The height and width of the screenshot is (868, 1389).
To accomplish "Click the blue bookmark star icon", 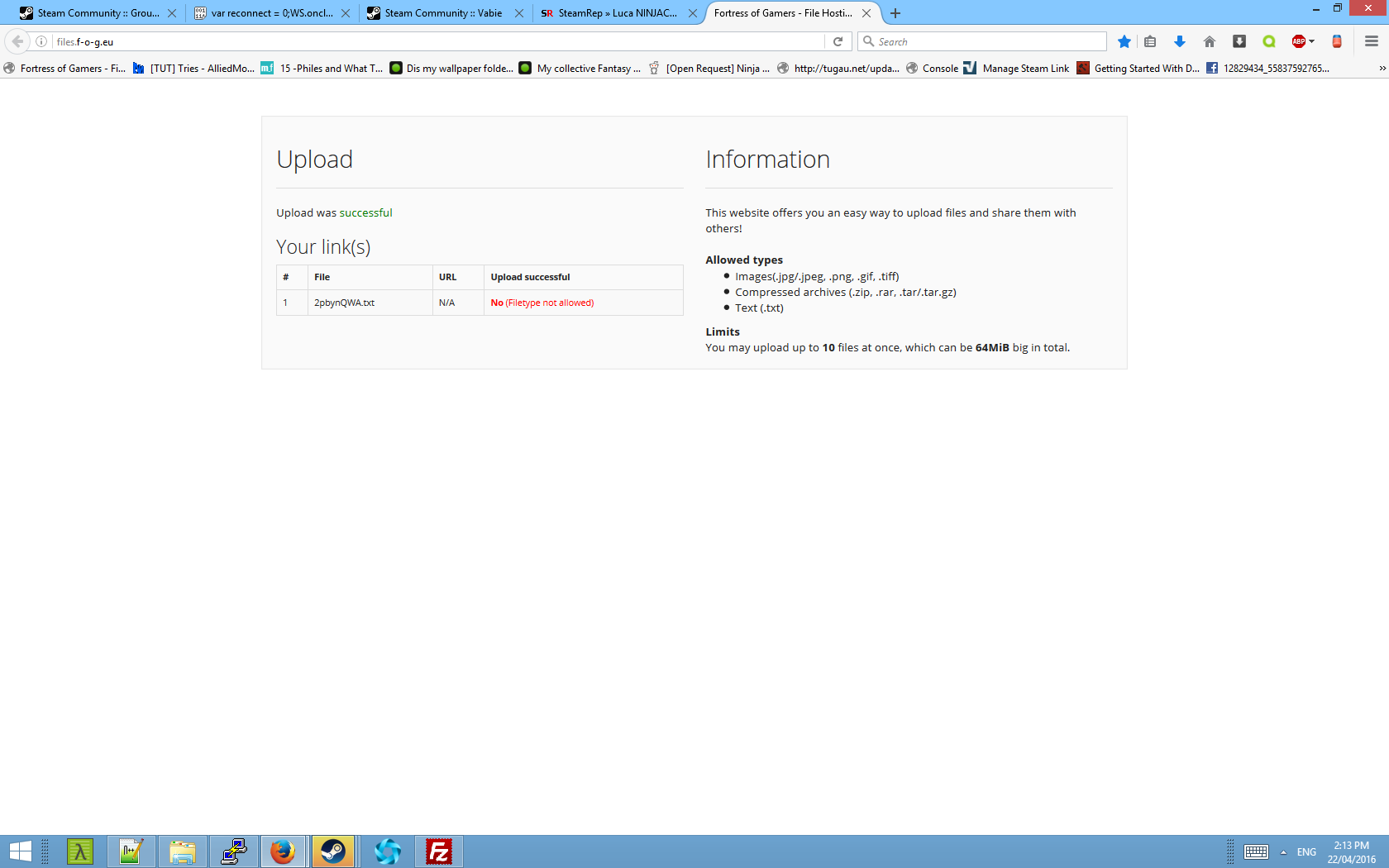I will (x=1124, y=41).
